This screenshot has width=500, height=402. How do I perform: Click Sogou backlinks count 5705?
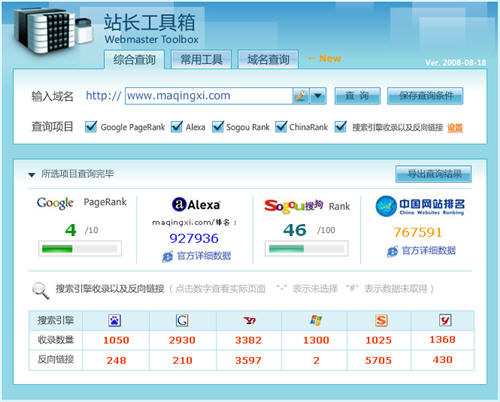[378, 361]
